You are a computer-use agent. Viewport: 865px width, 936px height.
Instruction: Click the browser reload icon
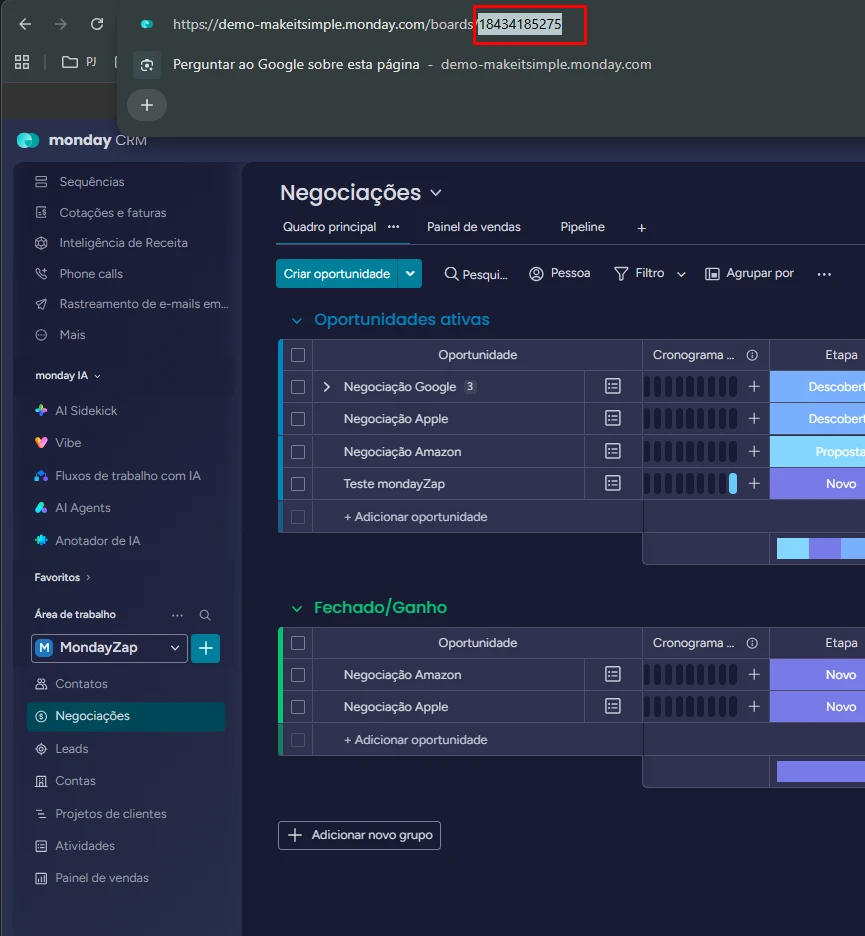(97, 24)
